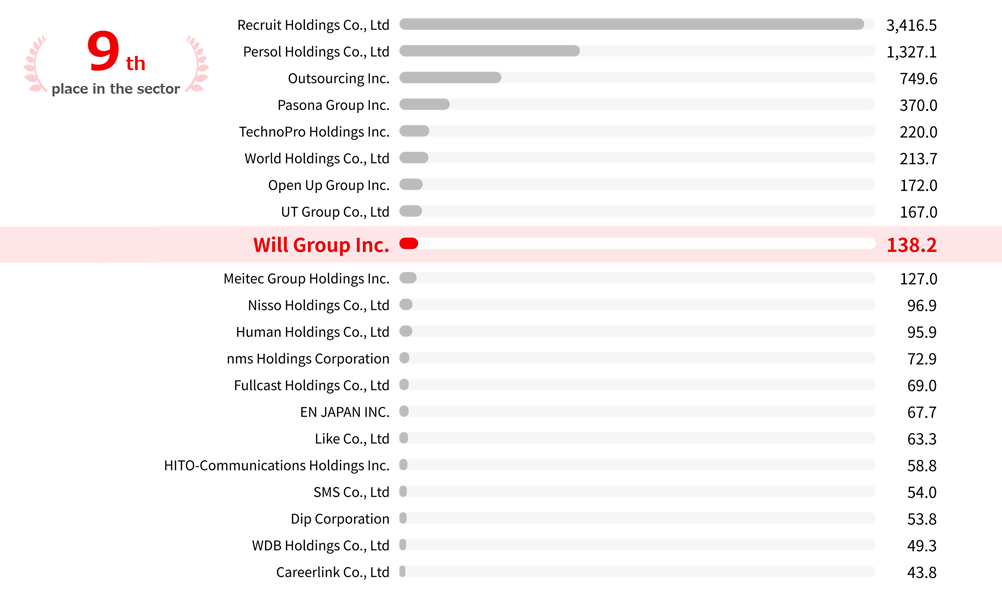Viewport: 1002px width, 596px height.
Task: Click the value 43.8
Action: click(x=922, y=573)
